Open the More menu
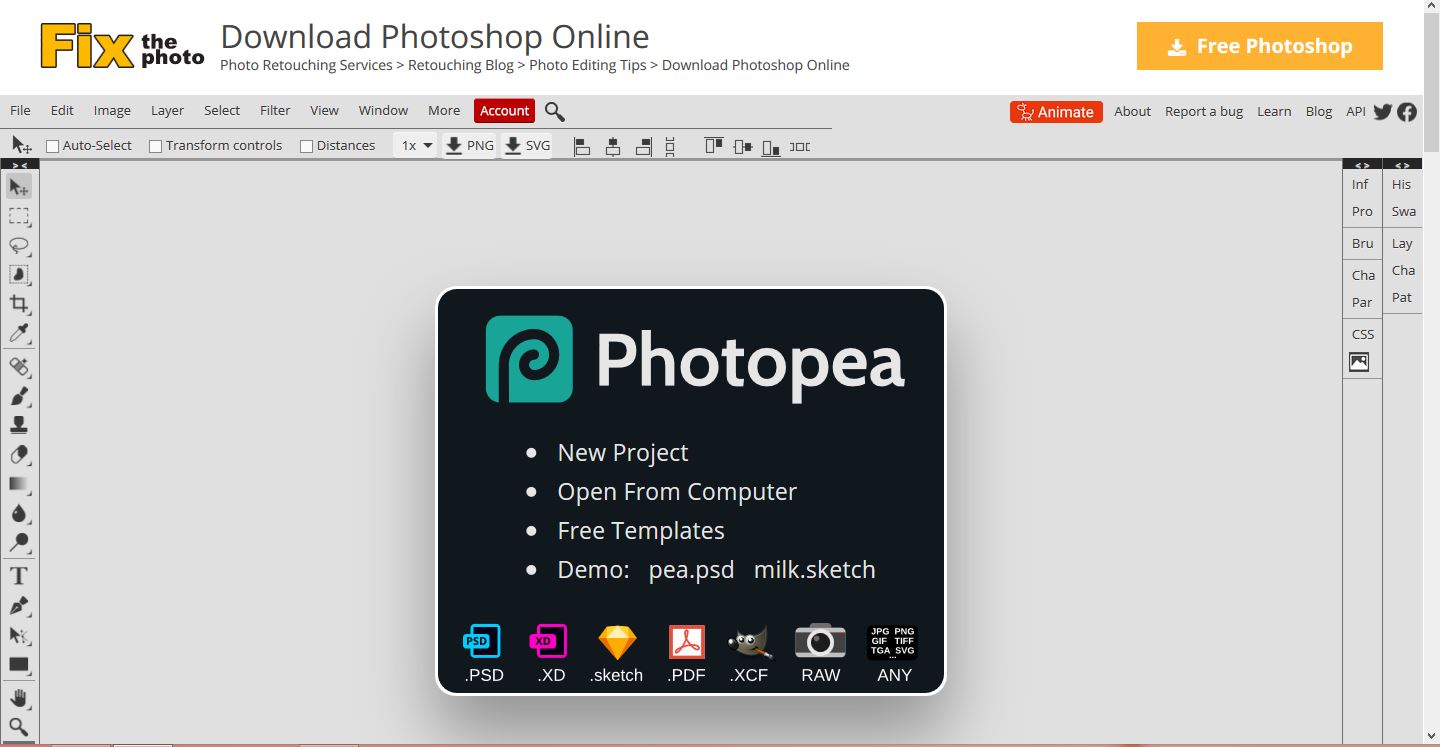This screenshot has height=747, width=1440. 444,111
